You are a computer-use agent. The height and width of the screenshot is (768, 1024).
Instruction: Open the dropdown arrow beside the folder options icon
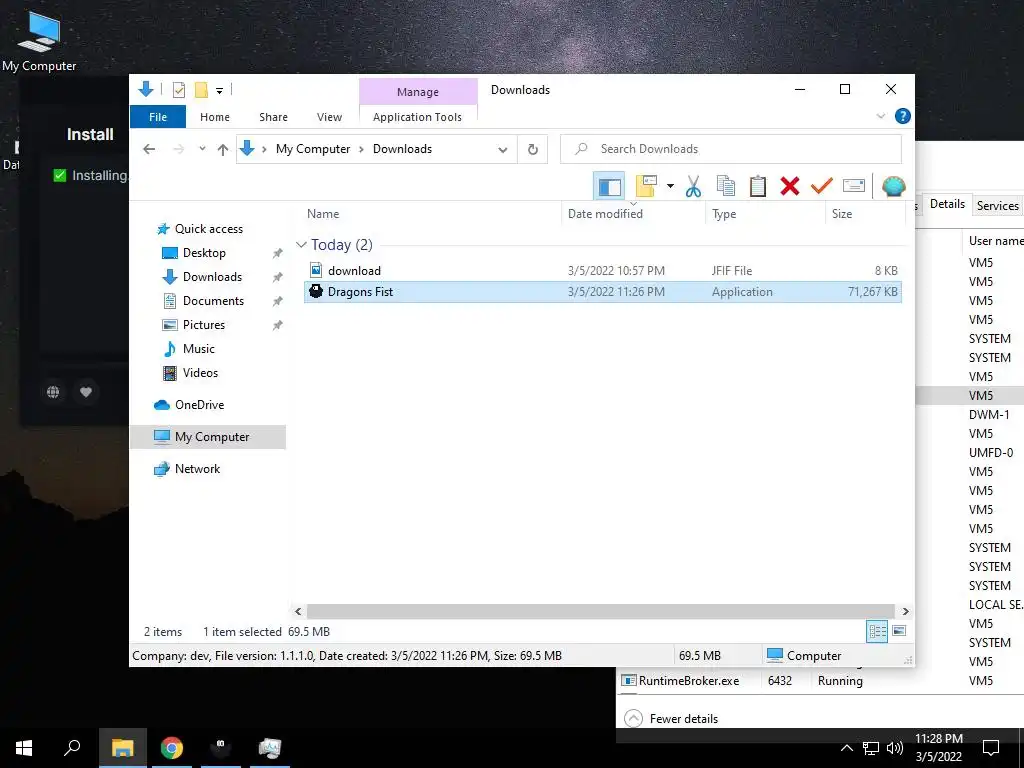point(670,187)
